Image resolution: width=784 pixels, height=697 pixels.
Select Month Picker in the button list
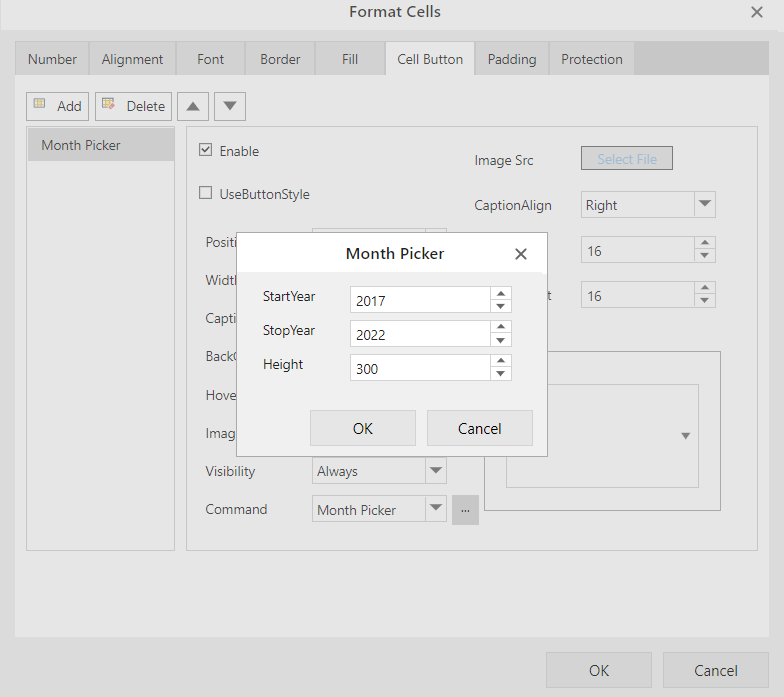tap(100, 145)
